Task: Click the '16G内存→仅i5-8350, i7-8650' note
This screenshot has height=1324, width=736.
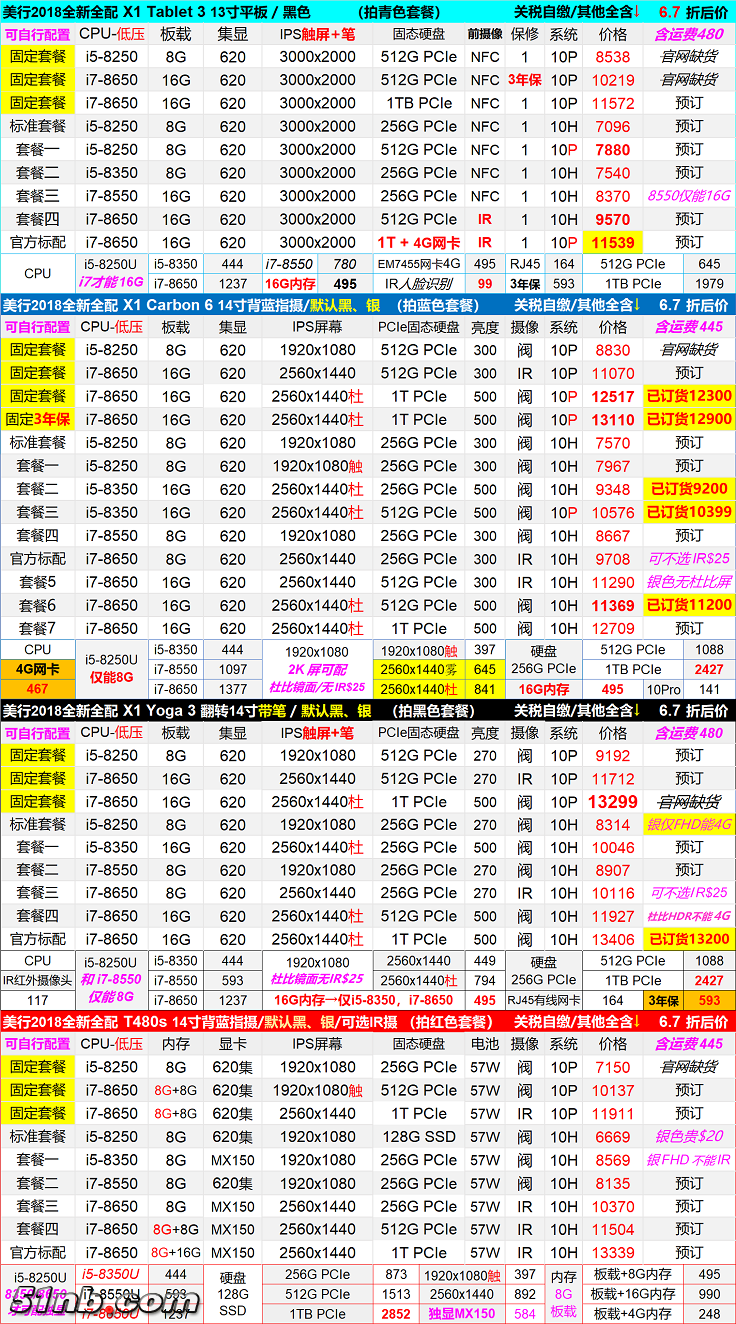Action: pyautogui.click(x=364, y=1000)
